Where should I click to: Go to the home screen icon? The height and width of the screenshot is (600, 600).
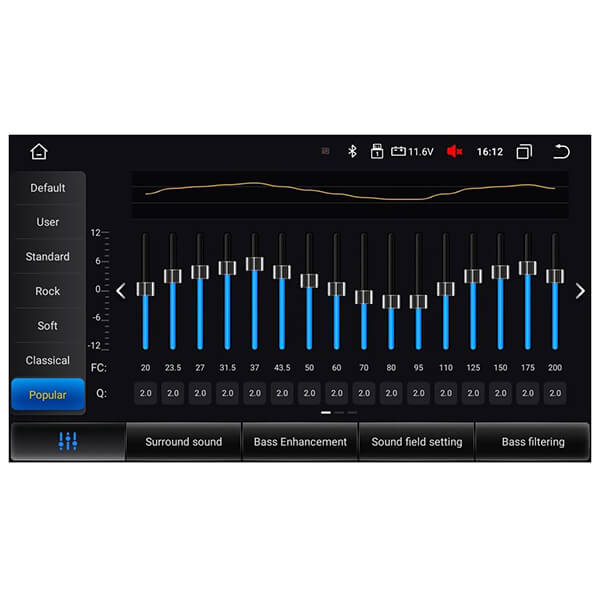[39, 152]
